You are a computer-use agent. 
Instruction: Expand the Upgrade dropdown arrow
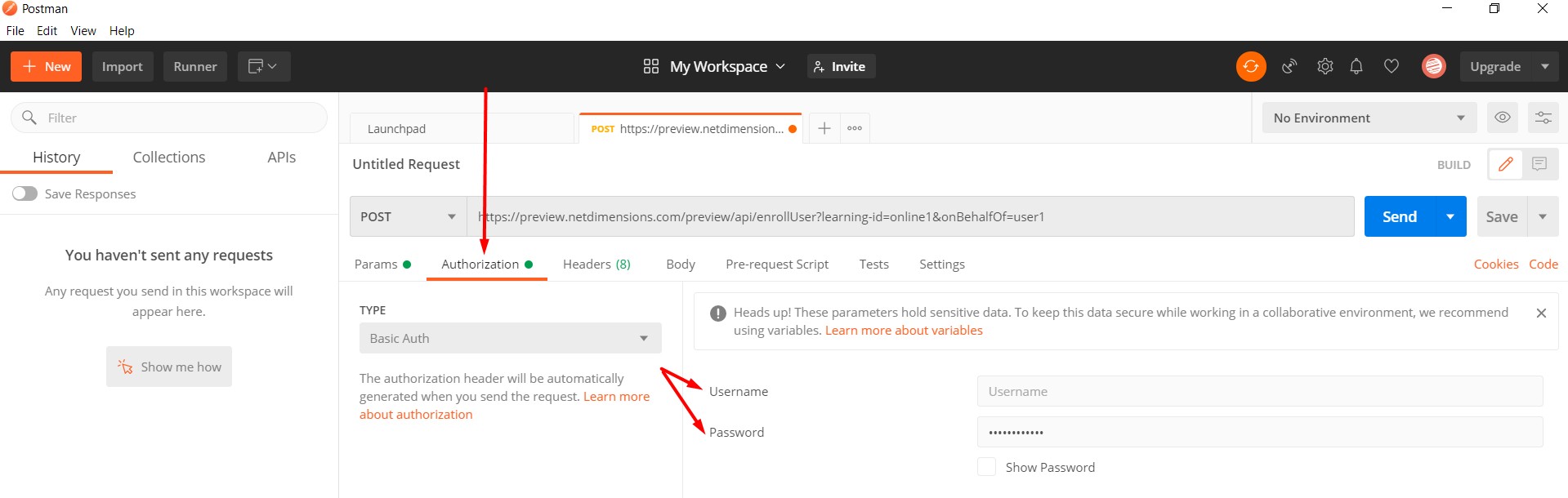click(x=1545, y=66)
